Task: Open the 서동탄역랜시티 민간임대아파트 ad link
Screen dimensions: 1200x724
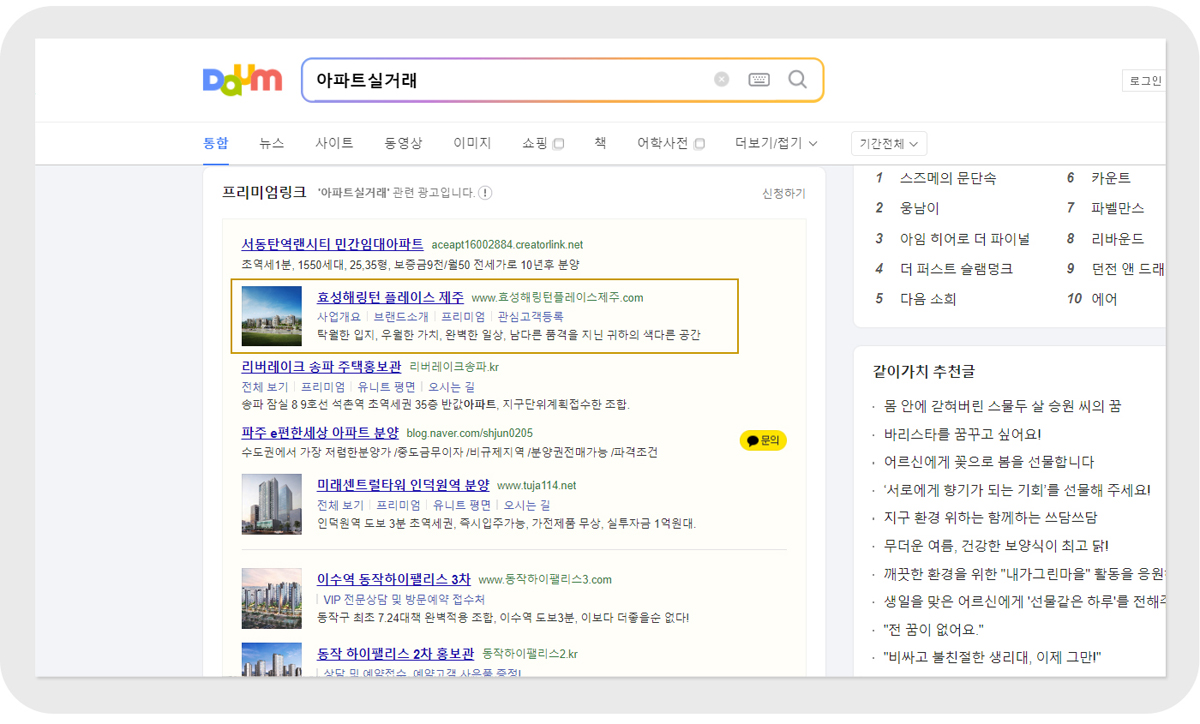Action: [x=333, y=244]
